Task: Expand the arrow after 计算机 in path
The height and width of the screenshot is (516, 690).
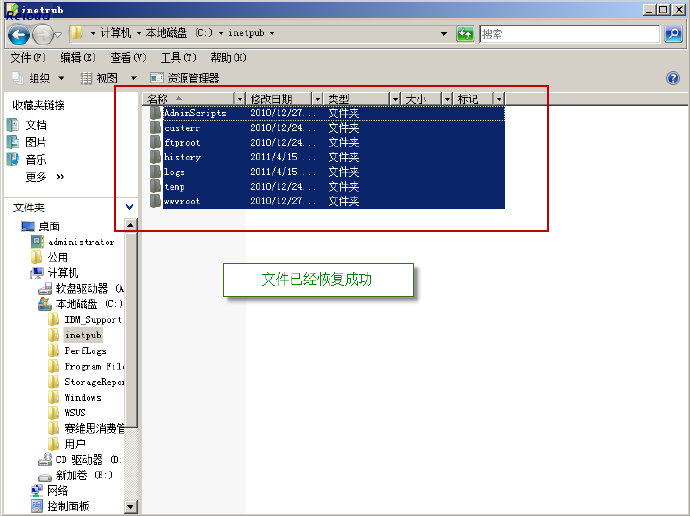Action: (x=139, y=33)
